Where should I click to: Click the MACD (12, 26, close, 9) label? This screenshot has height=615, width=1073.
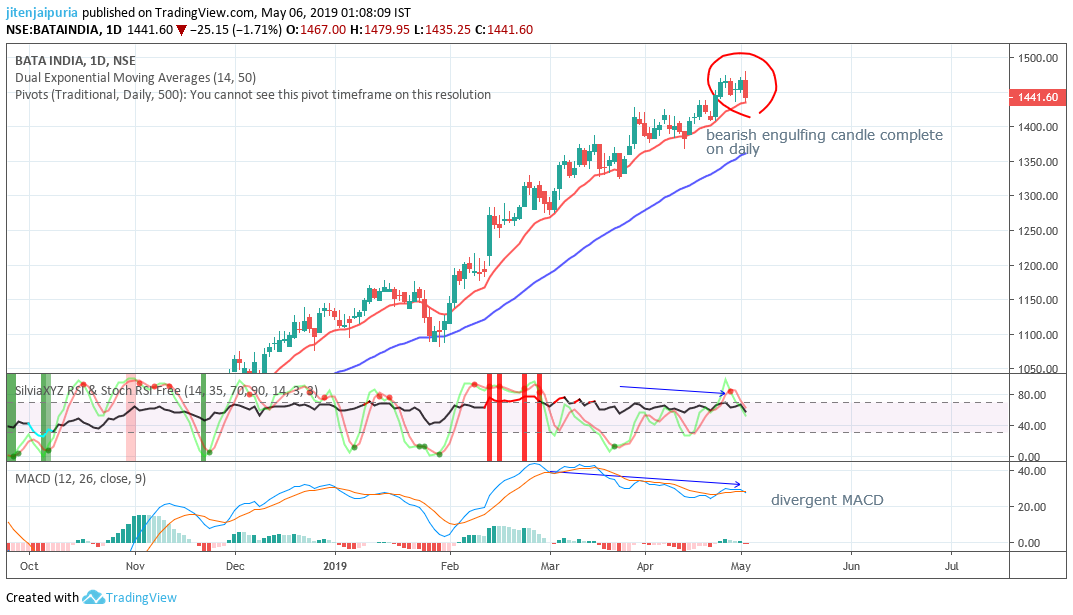(x=81, y=478)
